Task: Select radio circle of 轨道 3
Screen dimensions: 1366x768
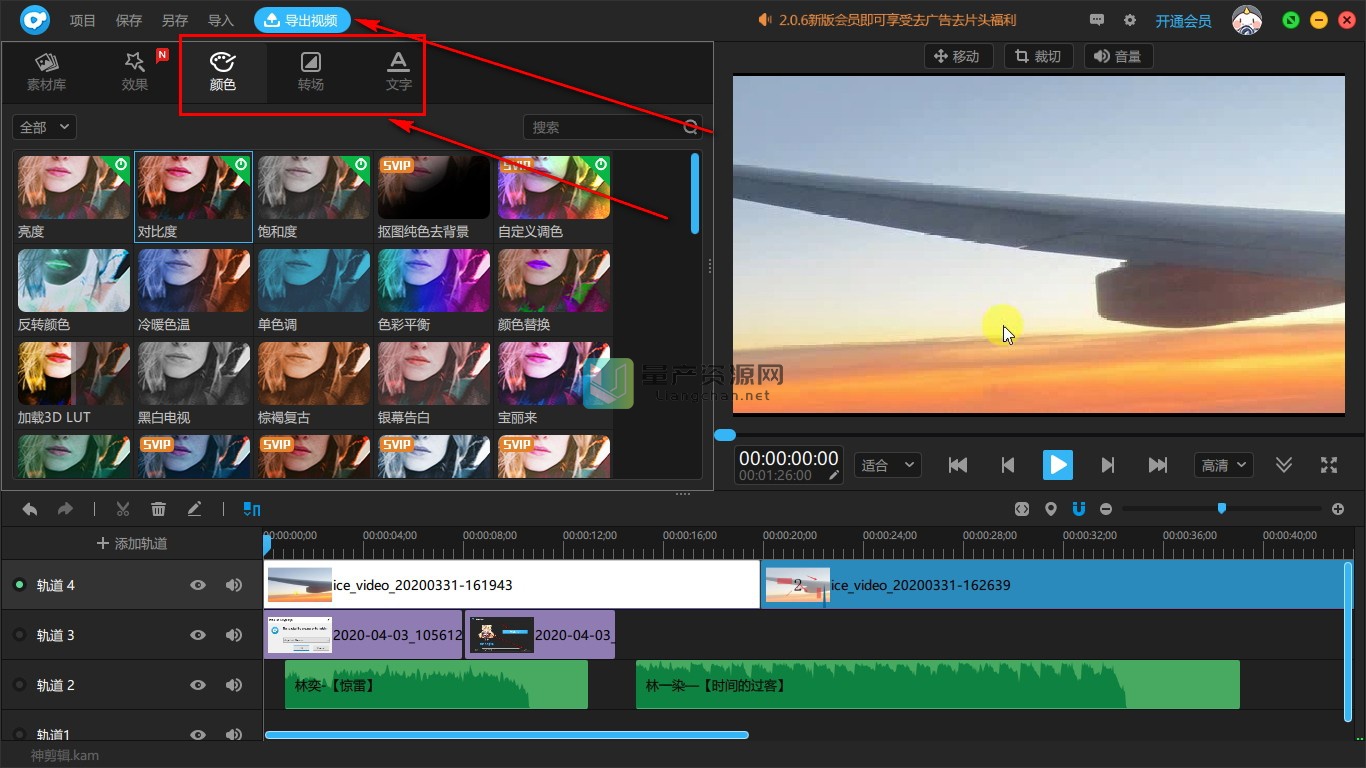Action: coord(19,635)
